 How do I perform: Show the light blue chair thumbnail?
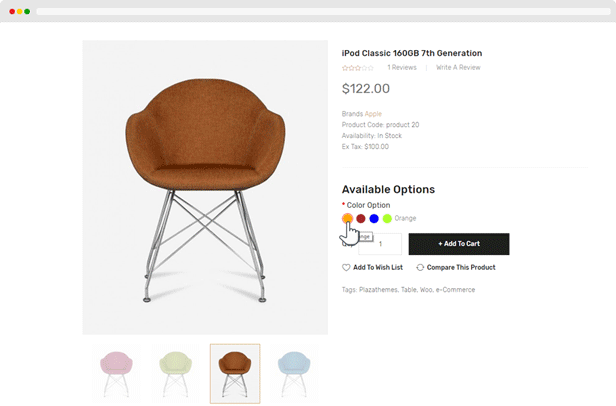point(294,374)
